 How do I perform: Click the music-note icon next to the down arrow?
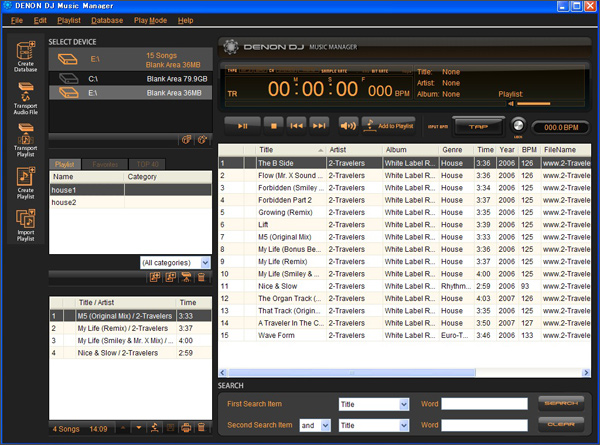[x=155, y=428]
